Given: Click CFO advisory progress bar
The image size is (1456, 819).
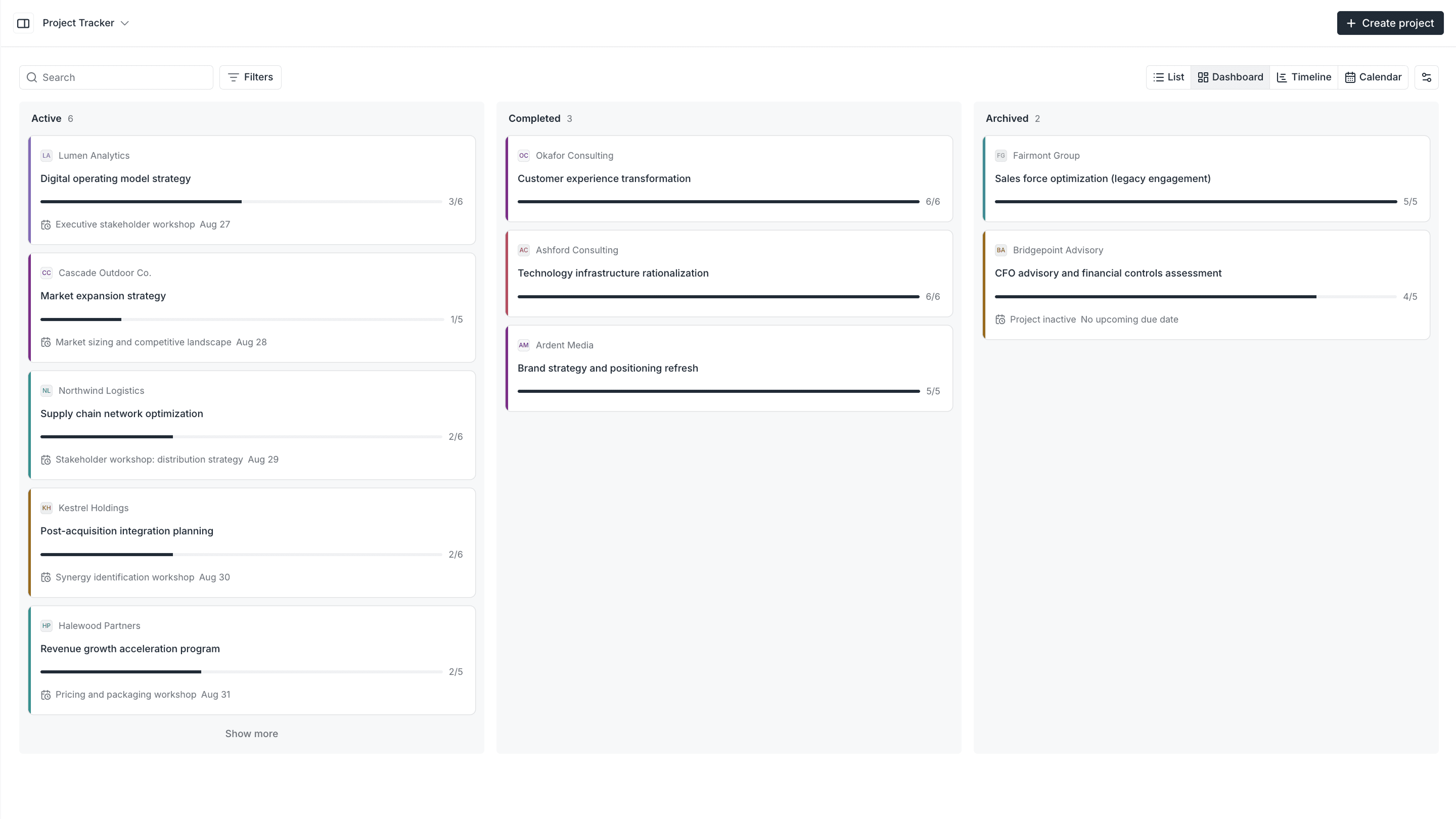Looking at the screenshot, I should (x=1196, y=297).
